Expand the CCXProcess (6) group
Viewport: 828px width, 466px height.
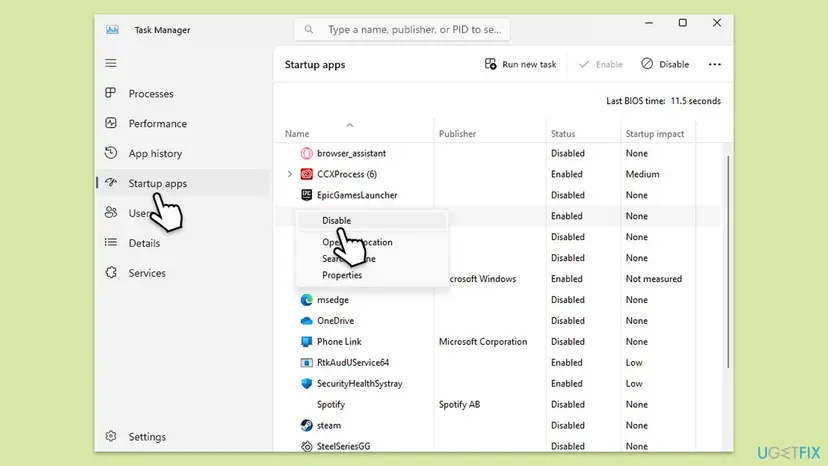tap(289, 174)
